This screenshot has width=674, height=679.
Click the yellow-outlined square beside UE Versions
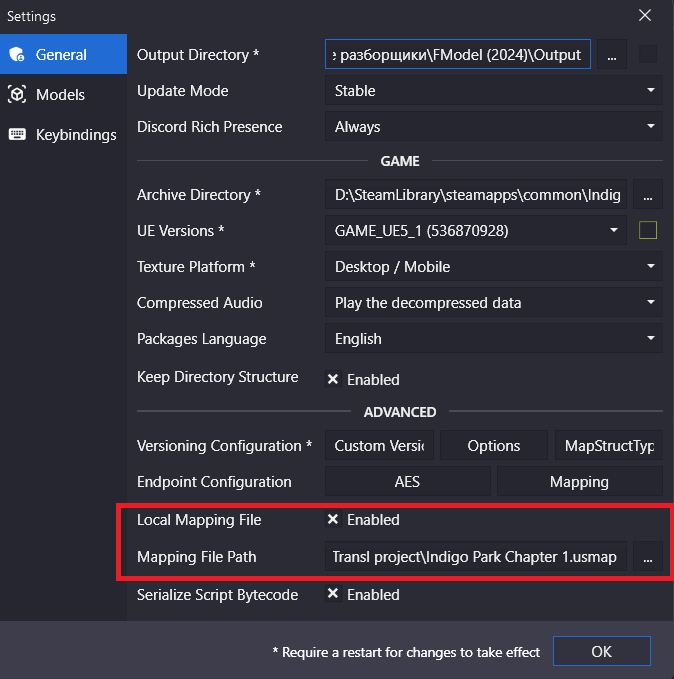648,231
